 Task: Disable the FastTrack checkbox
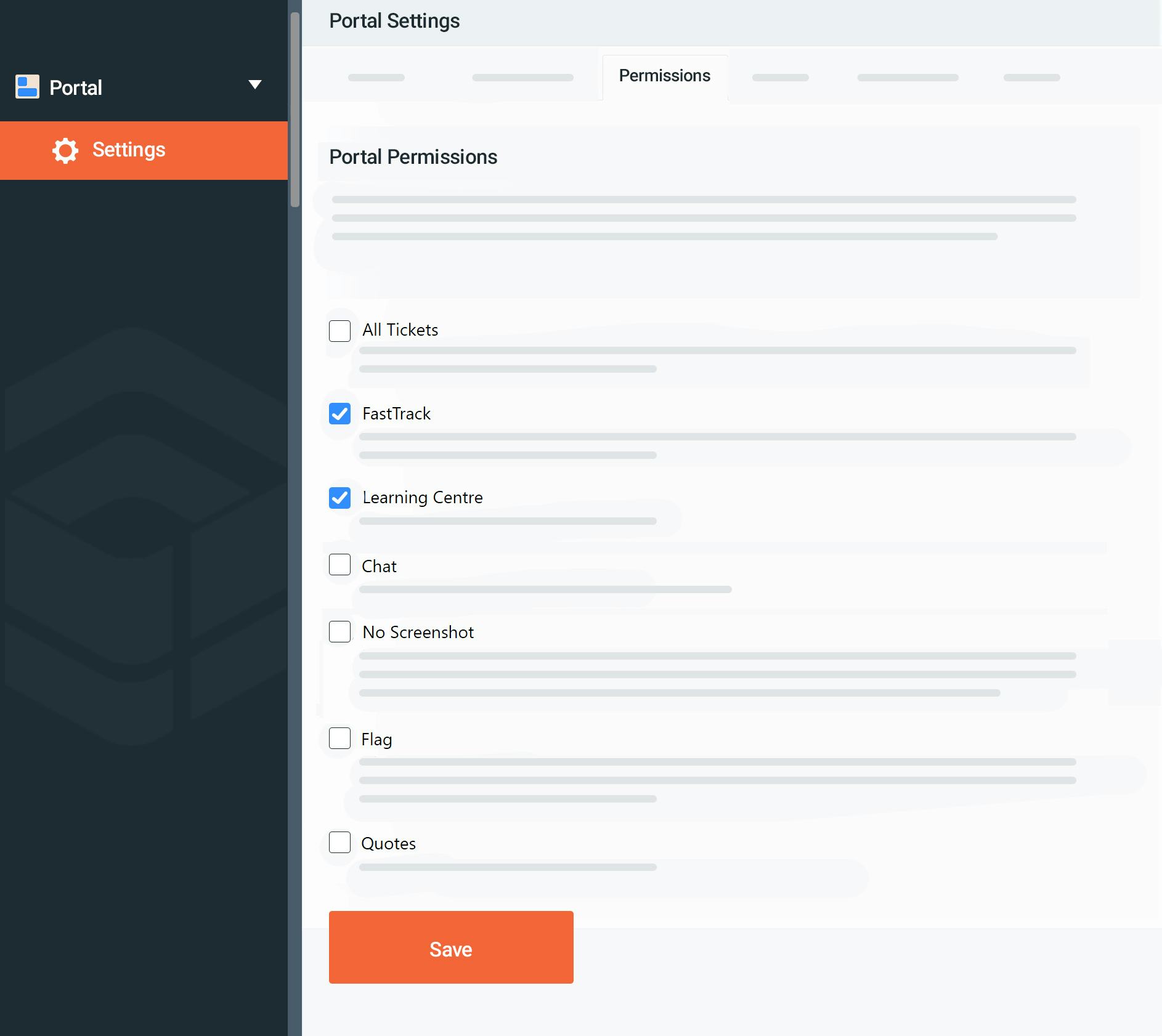tap(340, 414)
